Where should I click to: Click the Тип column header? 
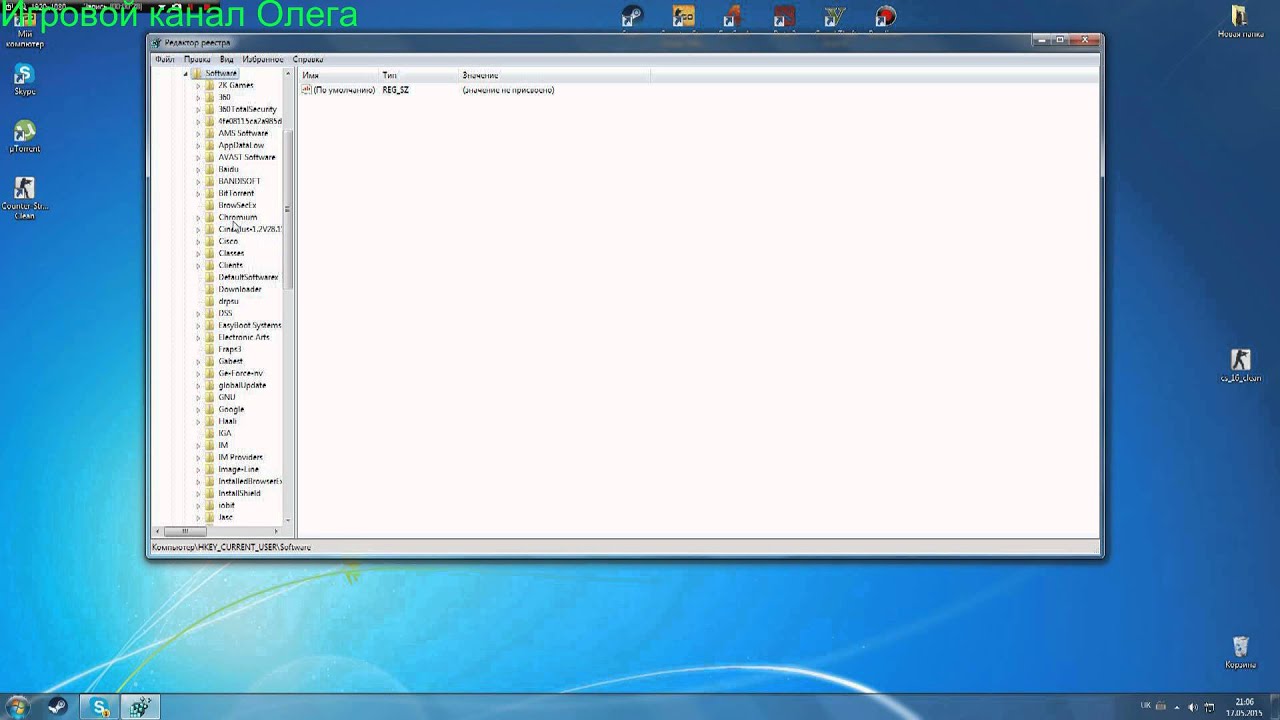tap(419, 75)
